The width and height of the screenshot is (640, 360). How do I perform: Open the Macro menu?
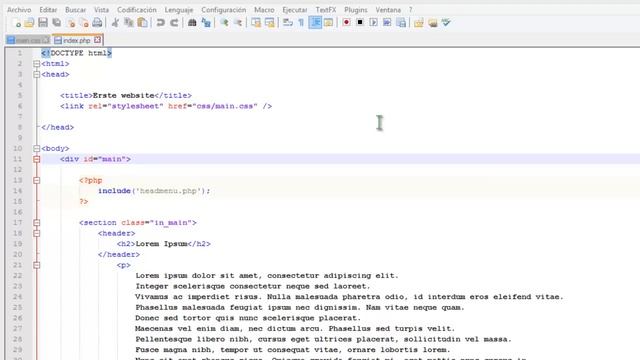point(264,9)
